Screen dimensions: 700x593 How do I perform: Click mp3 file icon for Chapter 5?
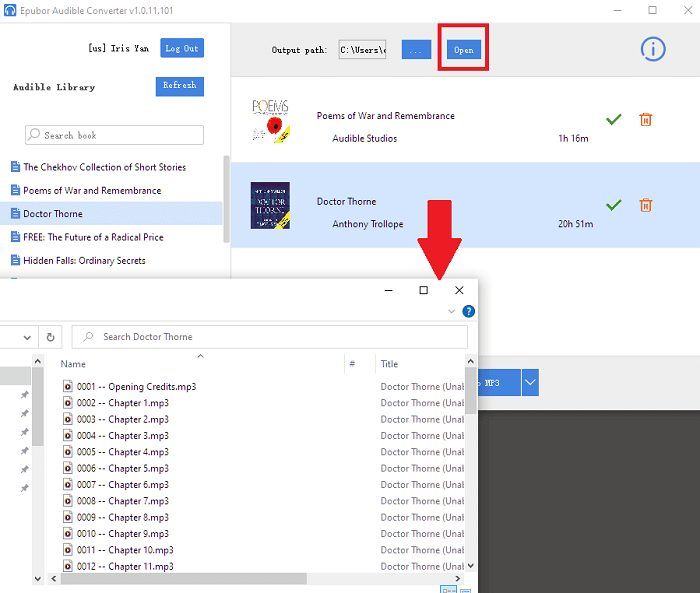pos(67,468)
